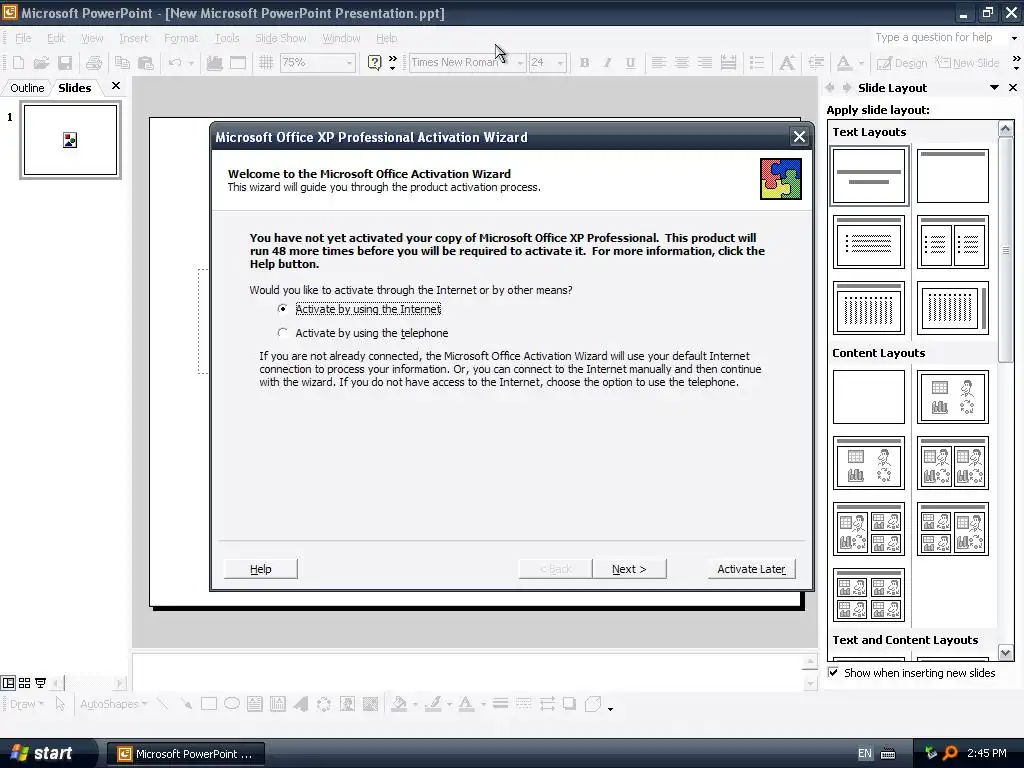Open the Times New Roman font dropdown

click(520, 63)
